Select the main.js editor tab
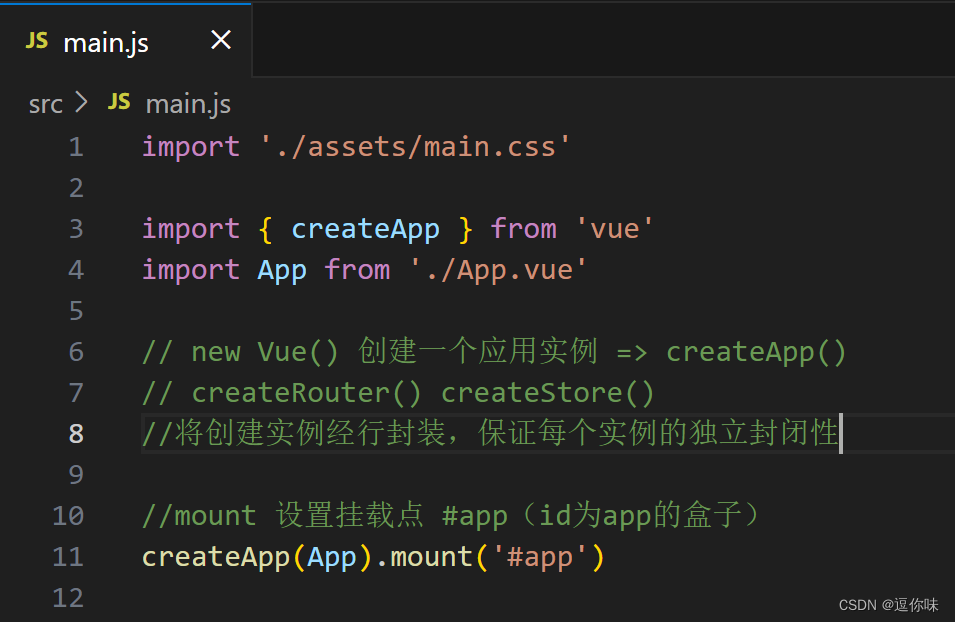This screenshot has height=622, width=955. 106,42
